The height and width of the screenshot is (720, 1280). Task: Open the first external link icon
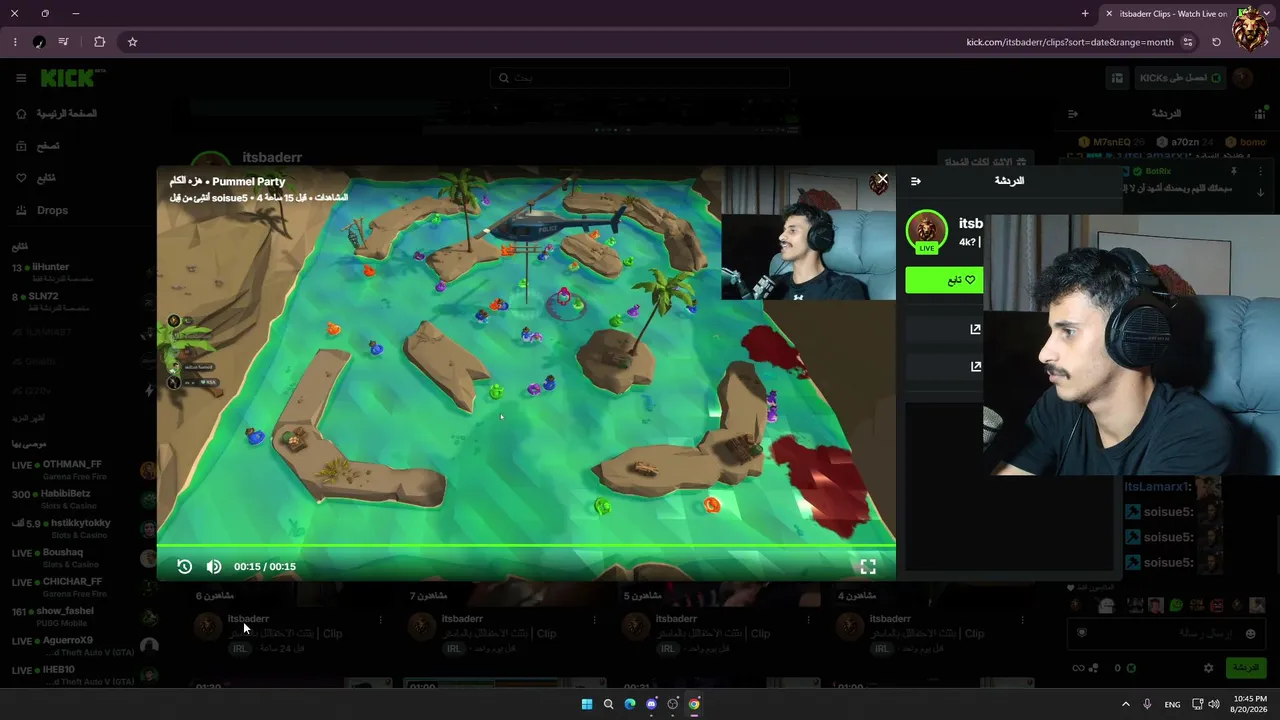click(x=976, y=329)
